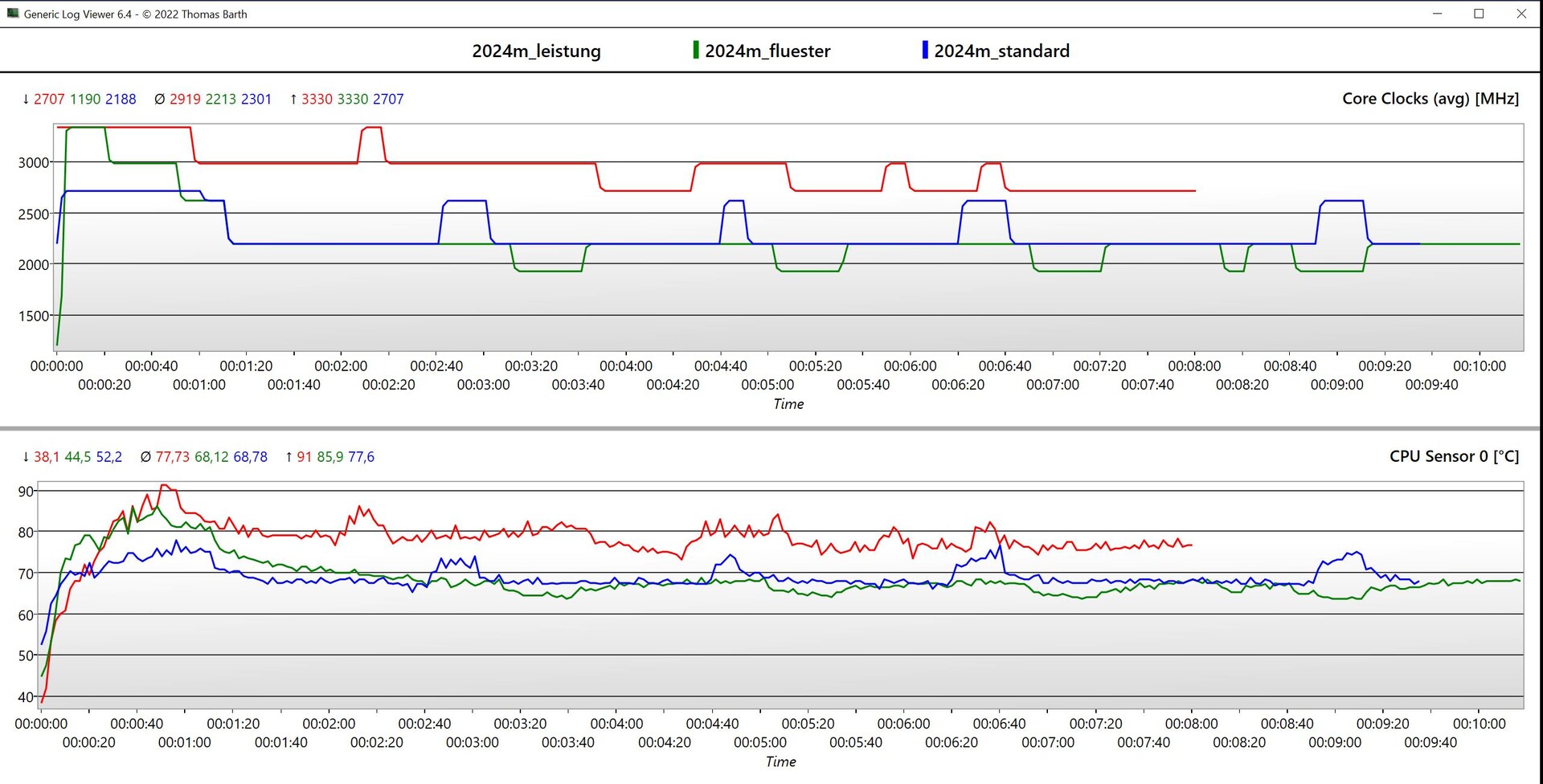Select the 2024m_leistung legend entry
Screen dimensions: 1543x784
click(x=536, y=51)
